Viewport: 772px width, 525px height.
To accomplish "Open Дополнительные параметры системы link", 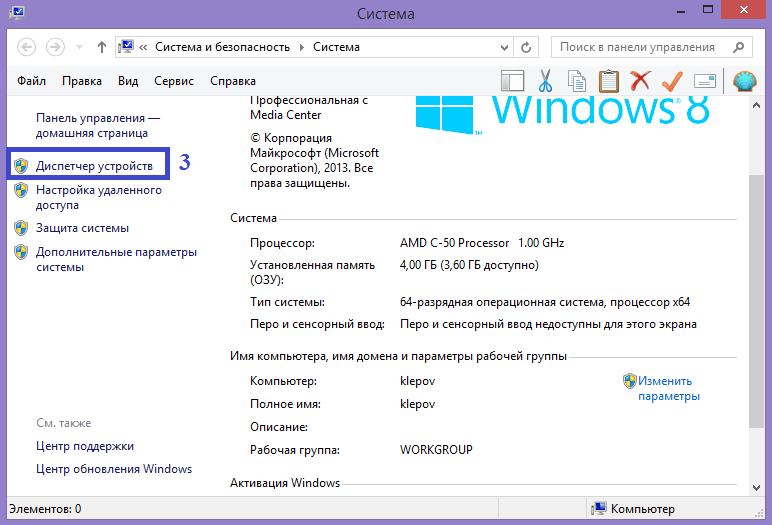I will [116, 260].
